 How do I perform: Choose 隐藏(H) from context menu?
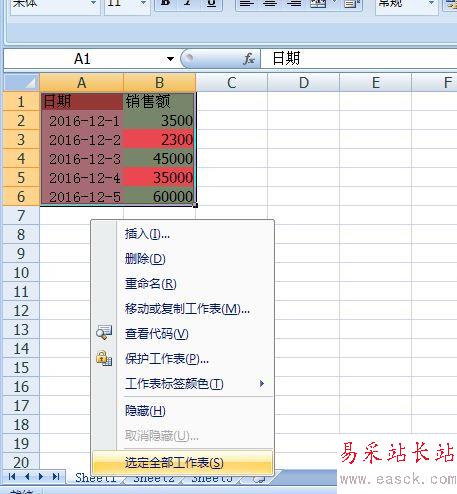[182, 411]
